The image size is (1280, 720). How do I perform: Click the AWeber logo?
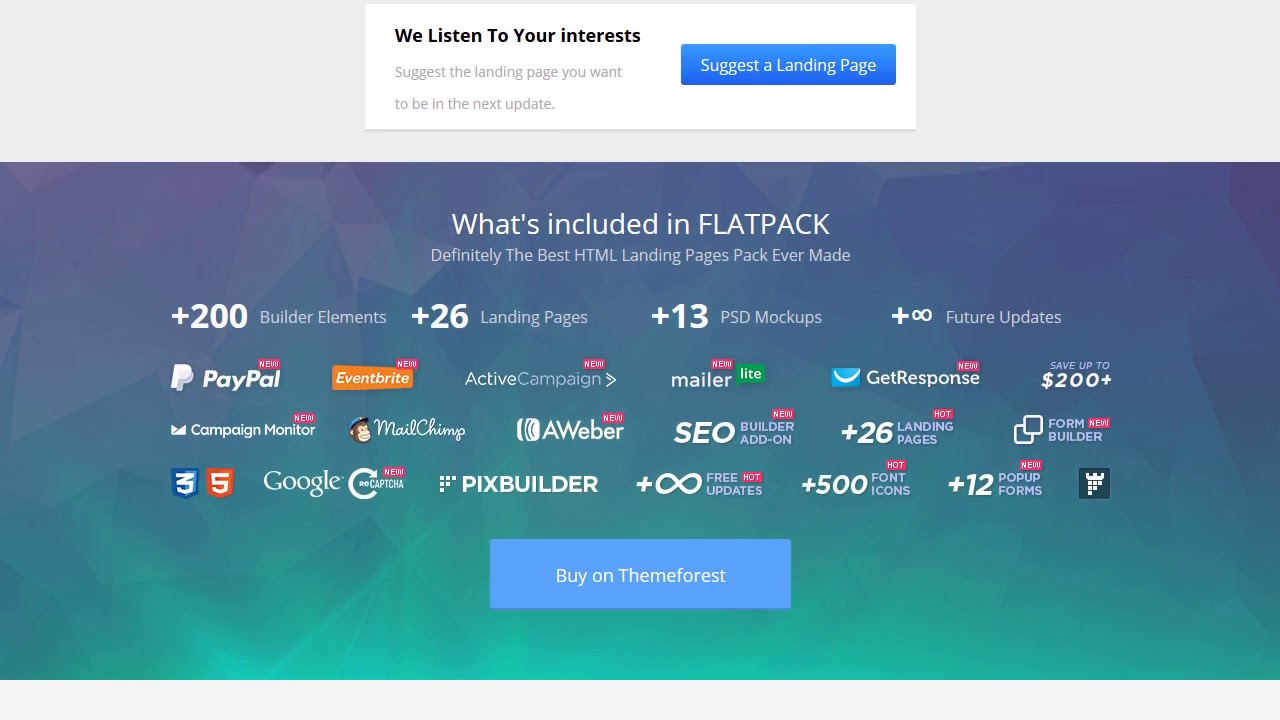pyautogui.click(x=570, y=430)
